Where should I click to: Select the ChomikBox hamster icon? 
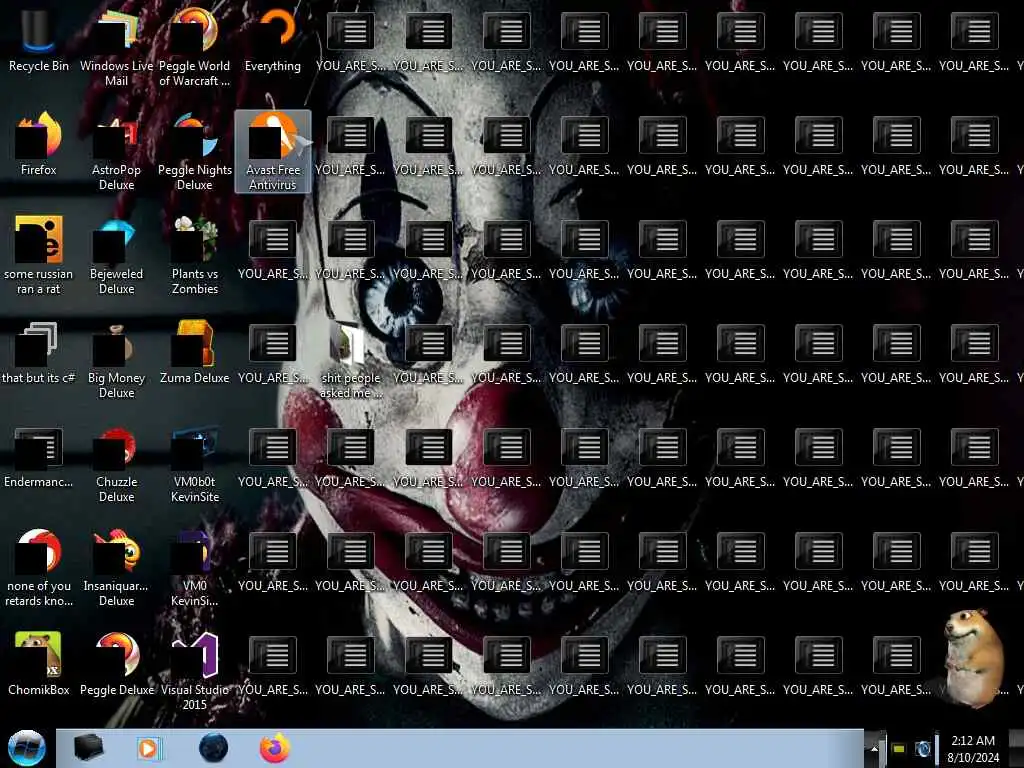click(39, 664)
